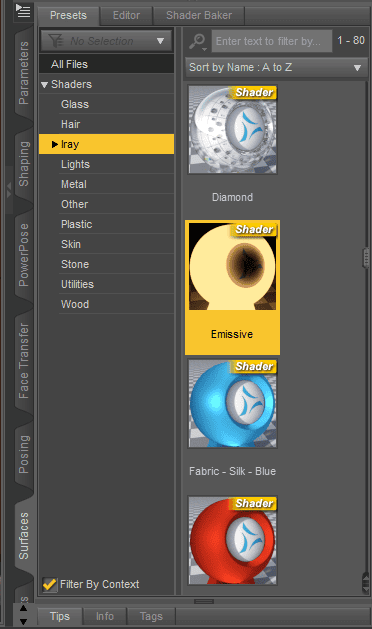Switch to the Presets tab
The height and width of the screenshot is (629, 372).
[x=68, y=16]
